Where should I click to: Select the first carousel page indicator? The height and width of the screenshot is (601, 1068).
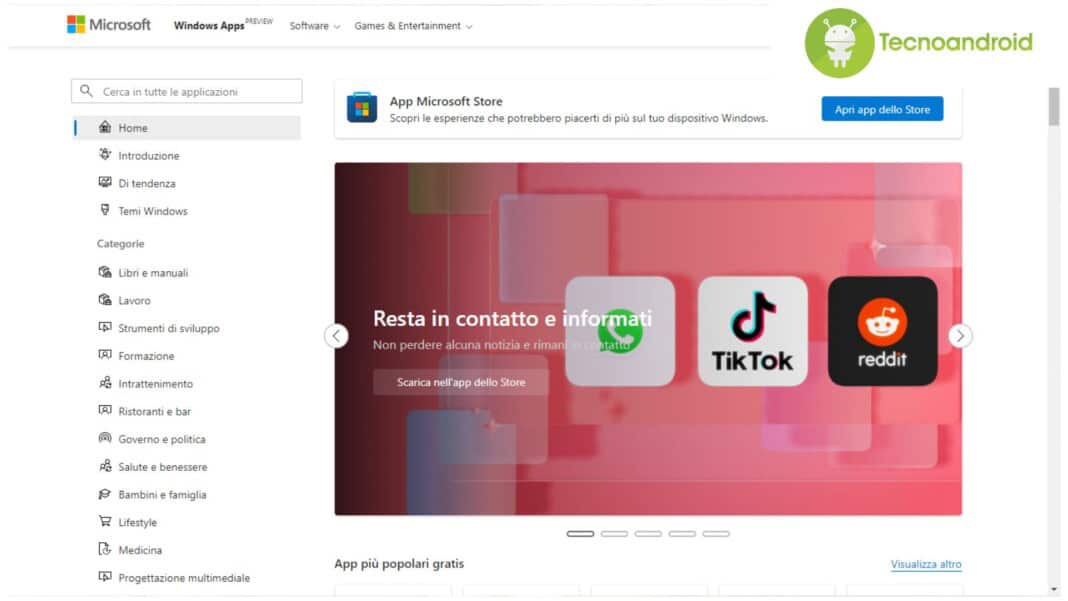click(x=580, y=534)
